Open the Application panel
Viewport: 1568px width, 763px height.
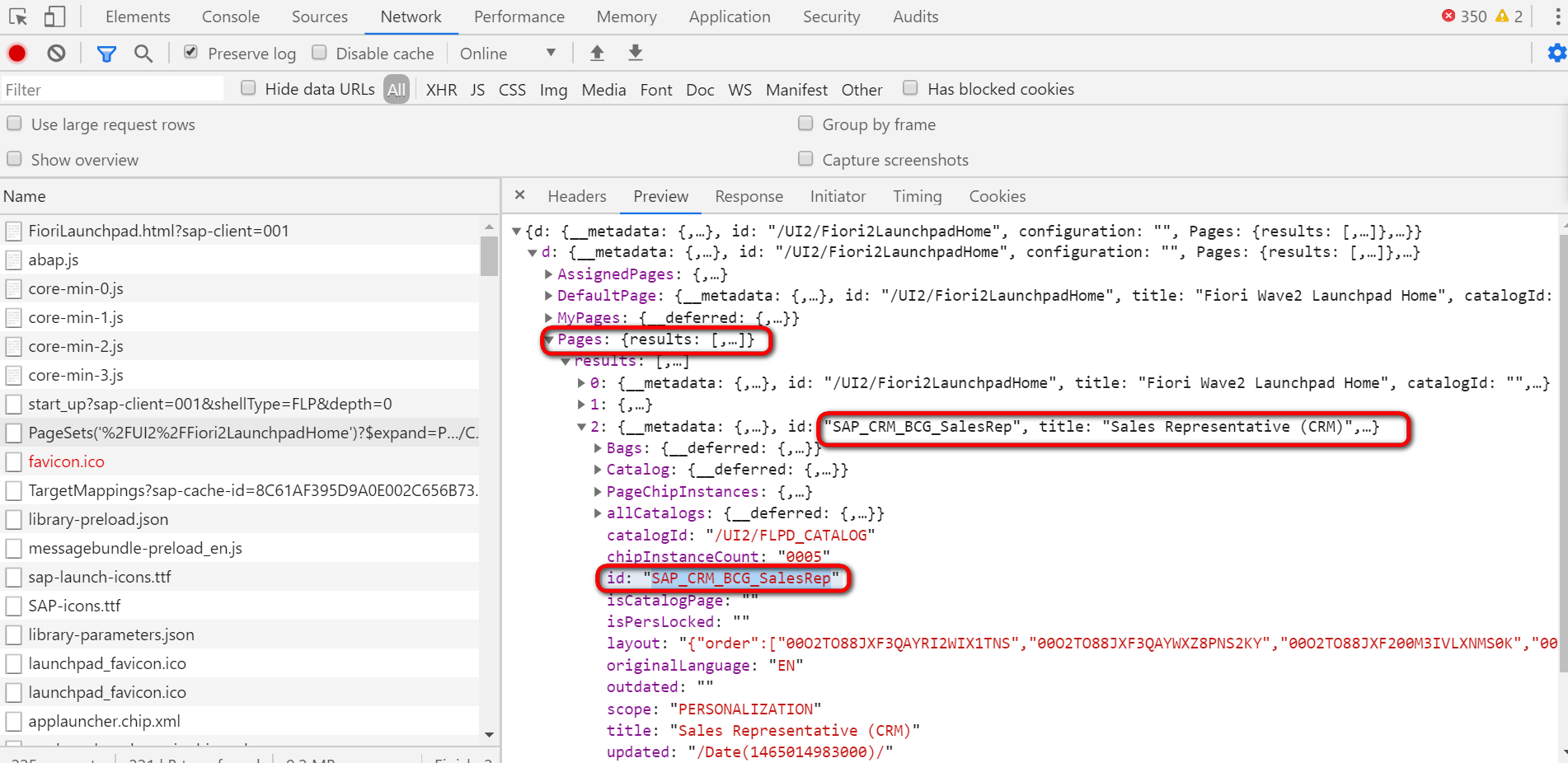[x=730, y=16]
